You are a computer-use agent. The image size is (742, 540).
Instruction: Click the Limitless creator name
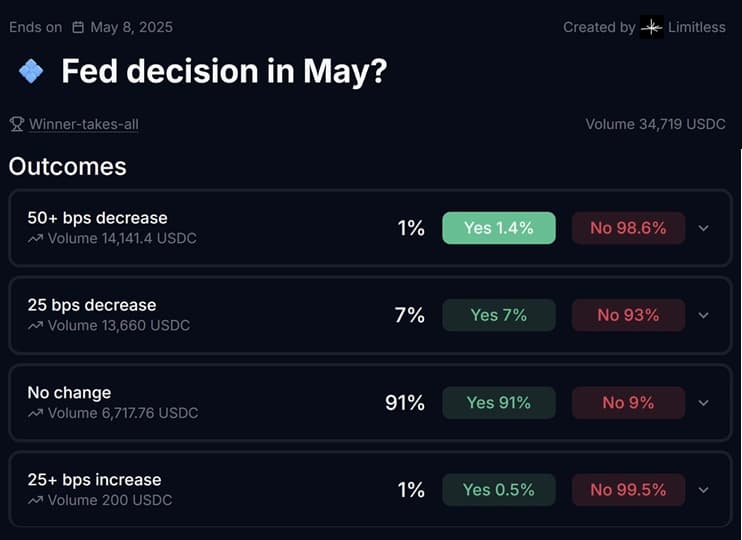tap(697, 27)
